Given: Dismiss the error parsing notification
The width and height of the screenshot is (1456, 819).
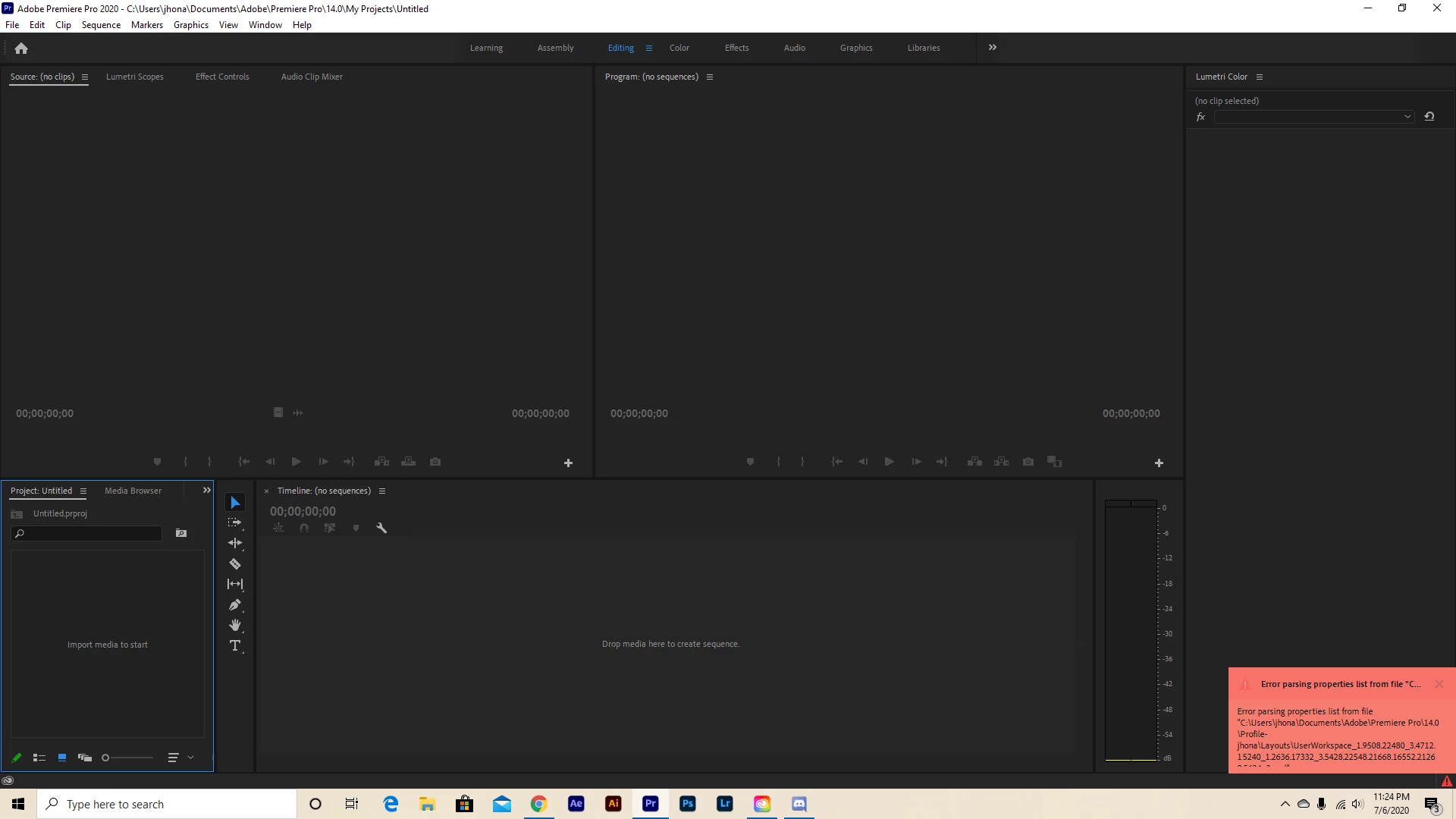Looking at the screenshot, I should (x=1439, y=684).
